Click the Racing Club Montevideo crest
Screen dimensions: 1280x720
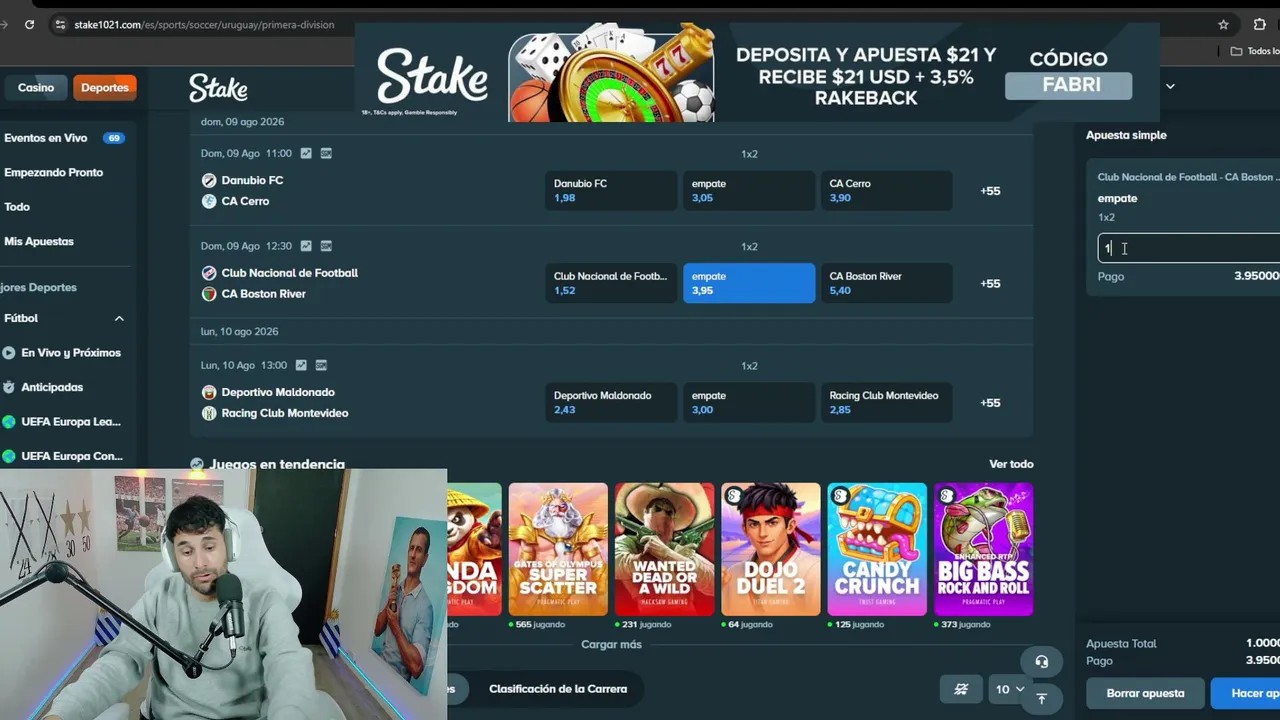pyautogui.click(x=209, y=413)
